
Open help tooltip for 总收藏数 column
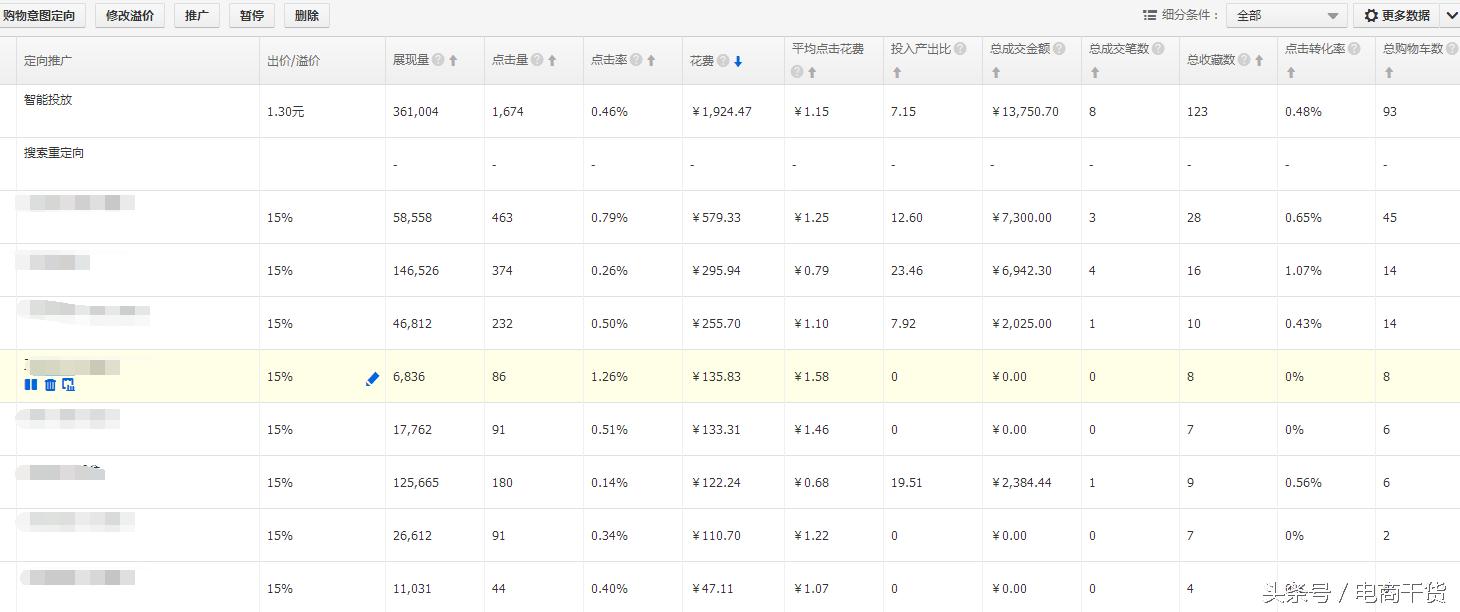[x=1244, y=60]
